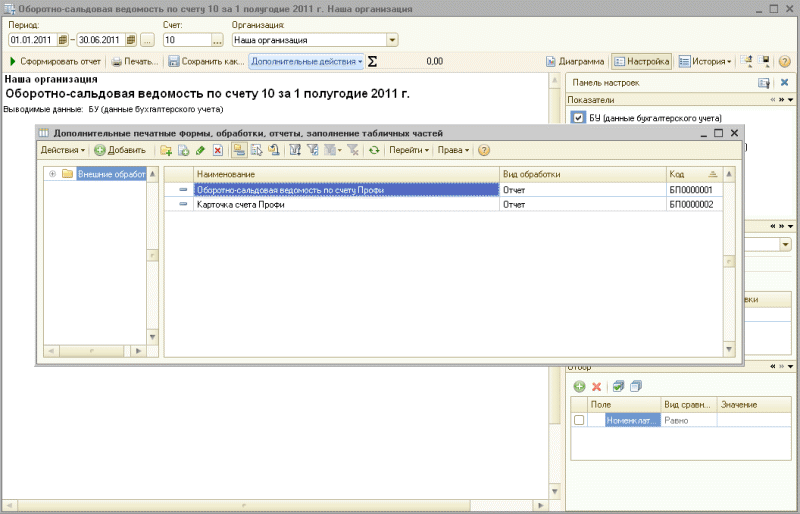Sort by the Код column header
This screenshot has height=514, width=800.
point(694,174)
